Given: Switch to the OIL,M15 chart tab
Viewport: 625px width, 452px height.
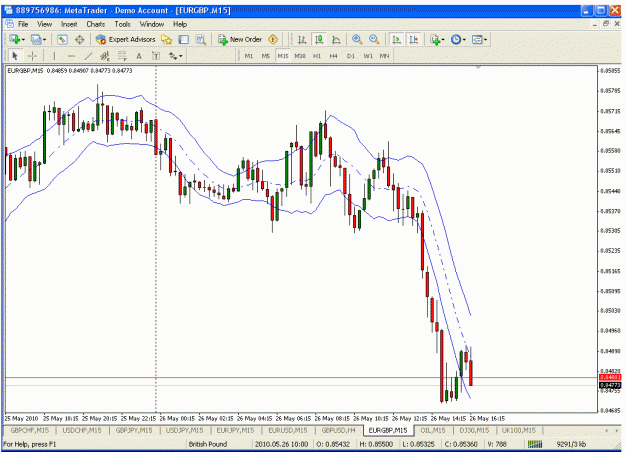Looking at the screenshot, I should tap(433, 430).
